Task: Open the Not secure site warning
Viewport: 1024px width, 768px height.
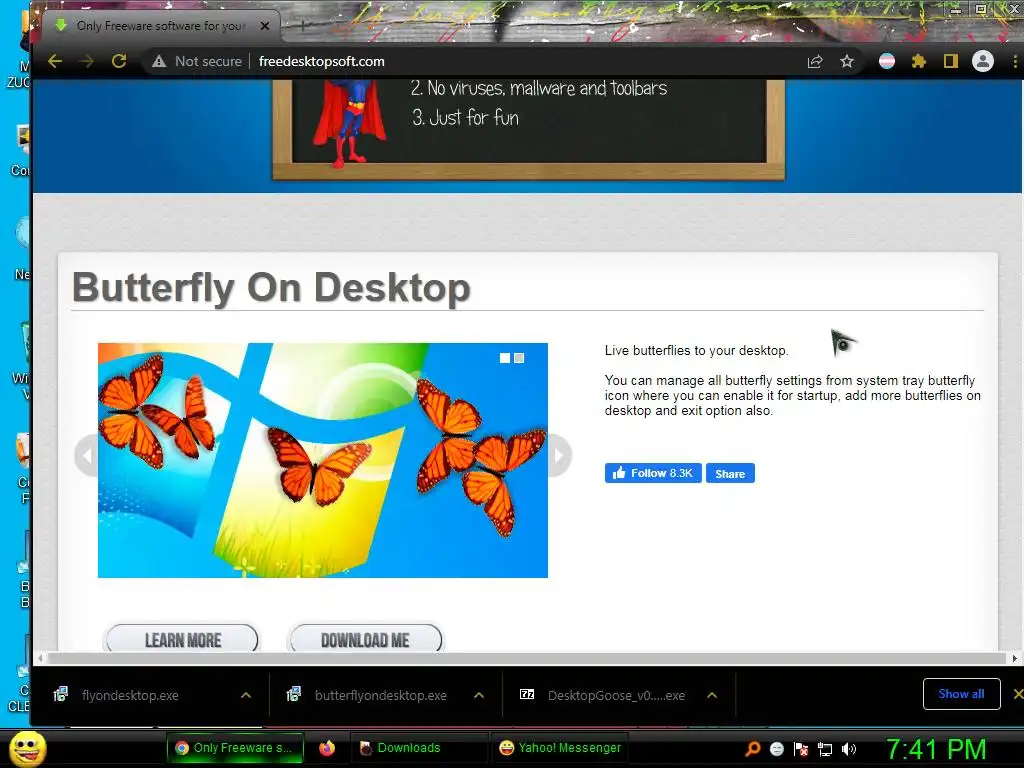Action: click(197, 61)
